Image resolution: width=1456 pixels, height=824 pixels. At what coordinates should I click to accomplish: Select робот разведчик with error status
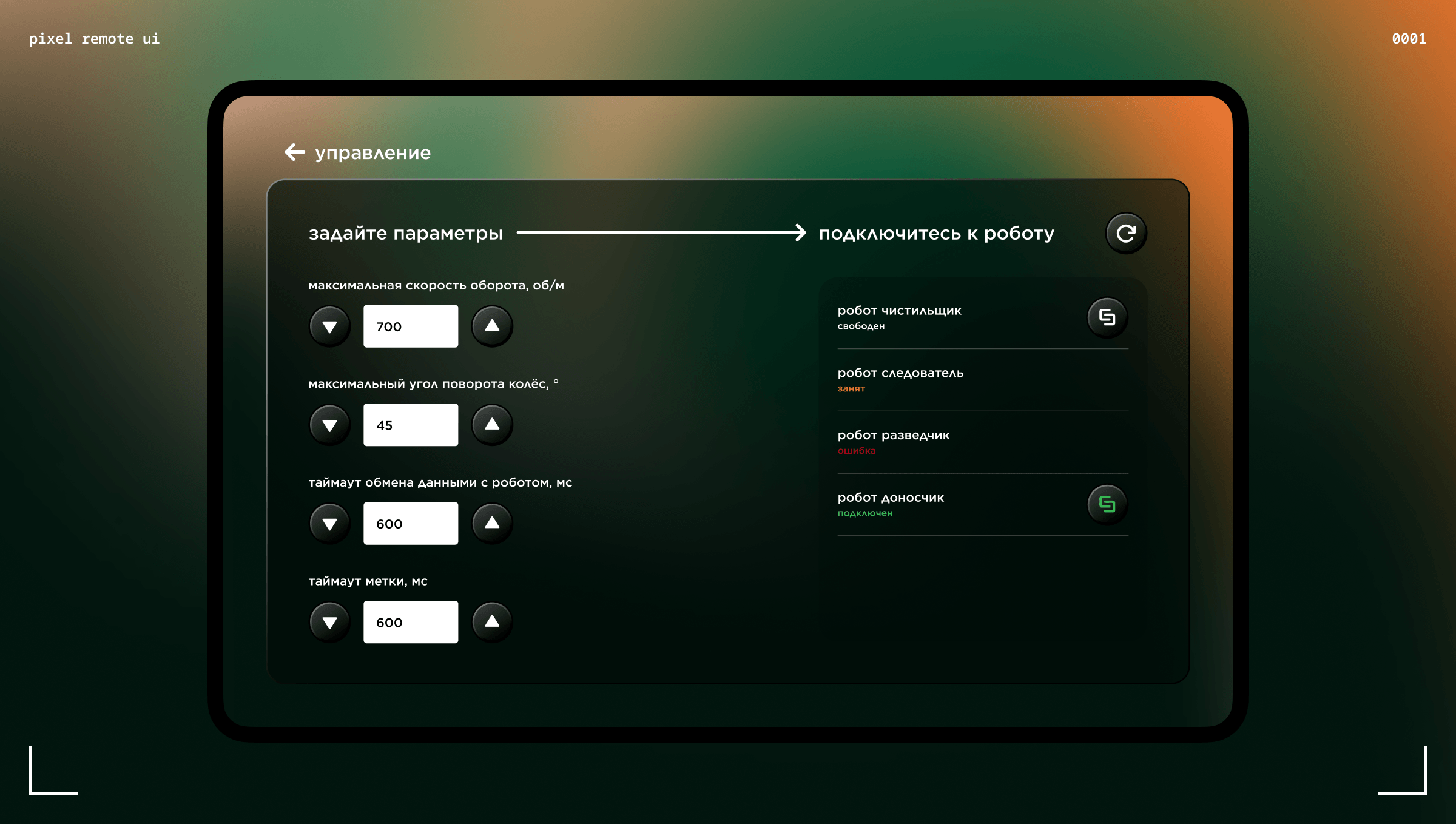tap(894, 442)
